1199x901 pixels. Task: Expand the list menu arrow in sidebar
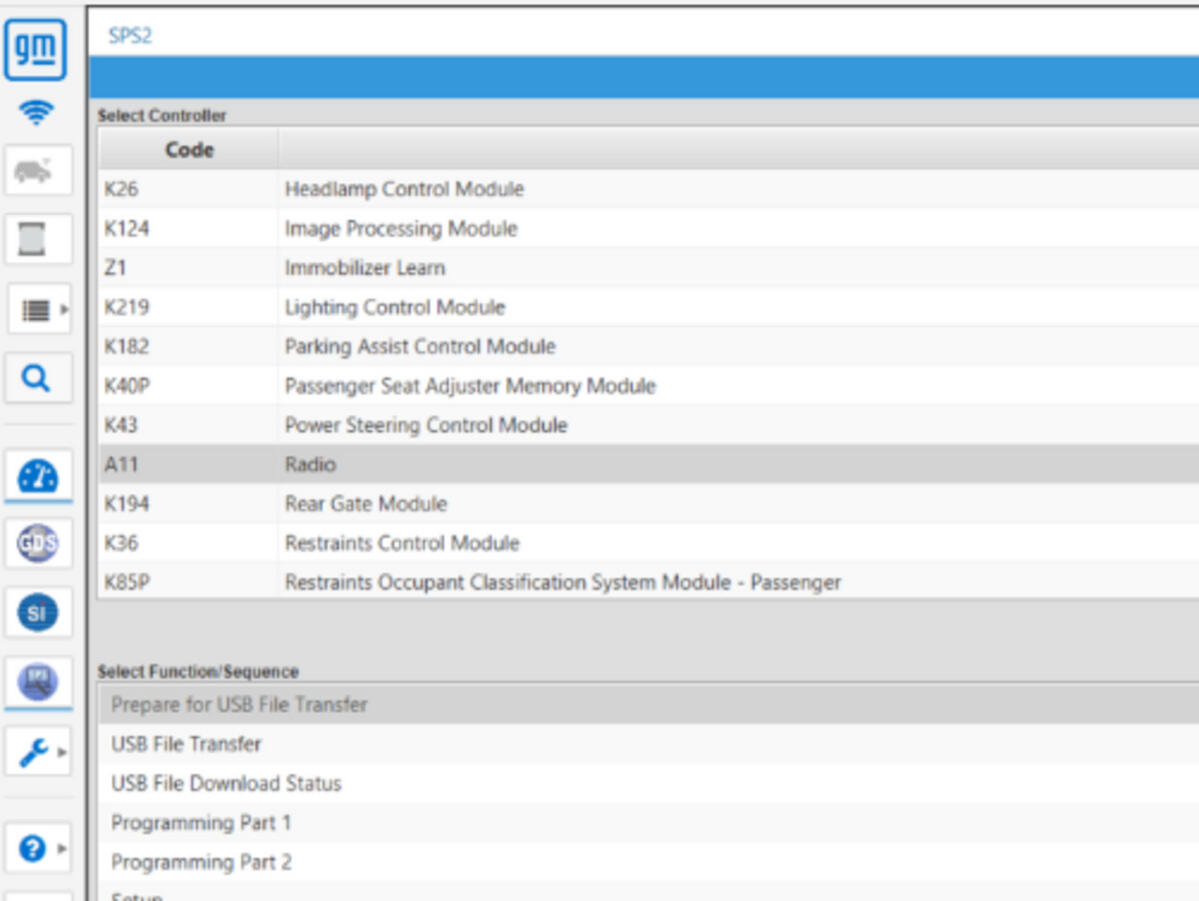[x=64, y=309]
